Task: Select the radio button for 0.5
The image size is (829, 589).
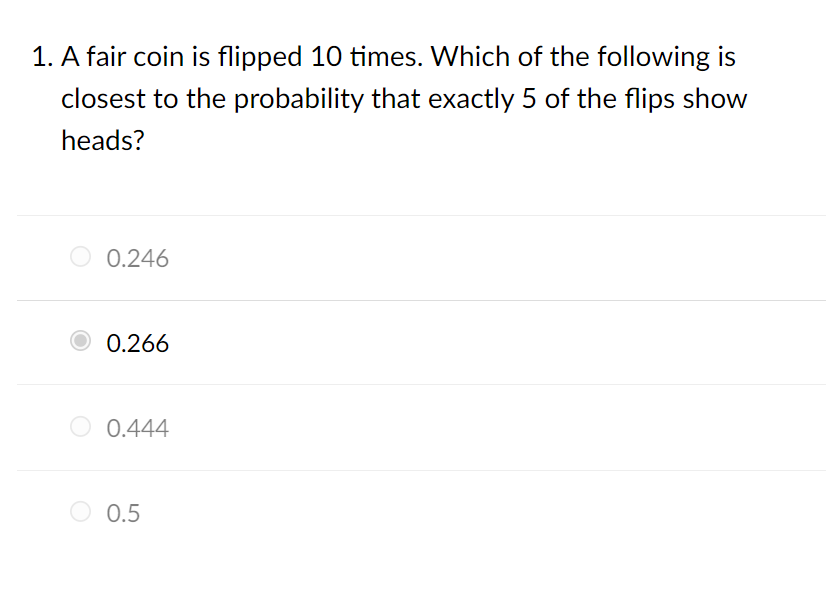Action: click(x=80, y=512)
